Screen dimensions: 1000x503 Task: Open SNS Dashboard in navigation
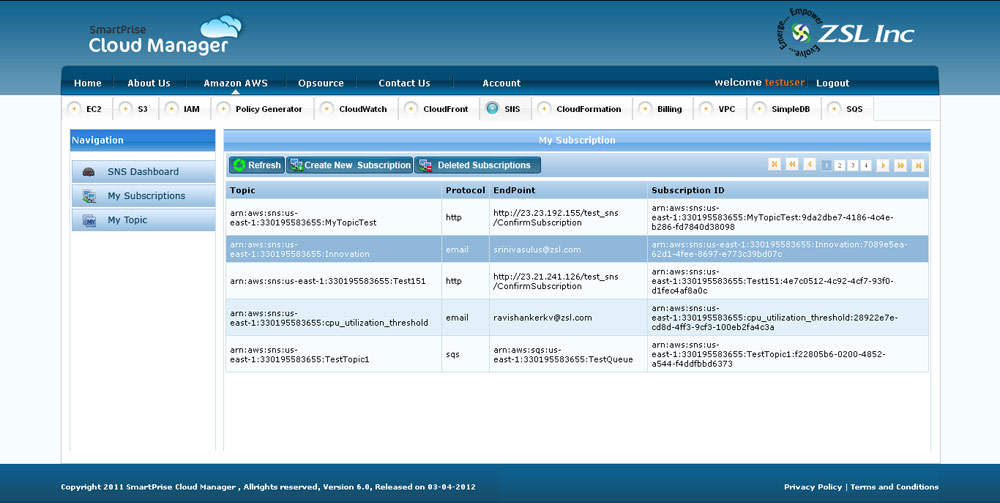pos(143,171)
